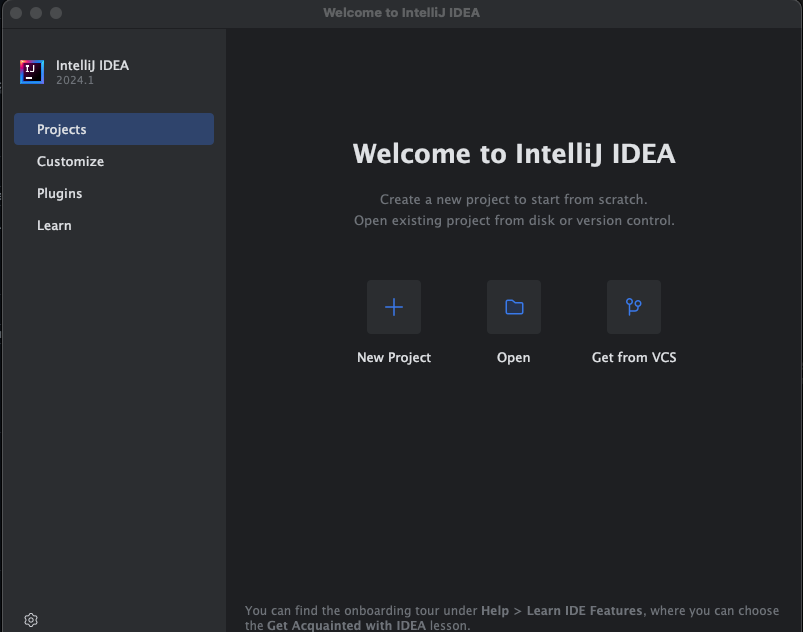
Task: Click the IntelliJ IDEA logo icon
Action: 32,72
